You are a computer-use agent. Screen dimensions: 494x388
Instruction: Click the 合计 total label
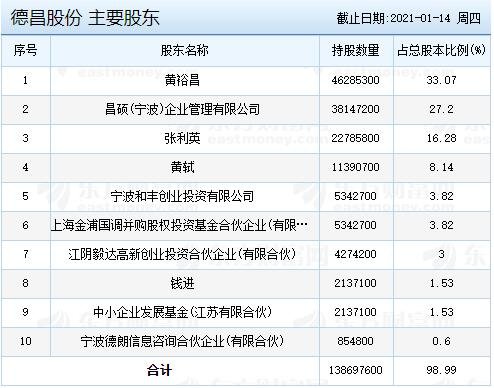pyautogui.click(x=160, y=370)
